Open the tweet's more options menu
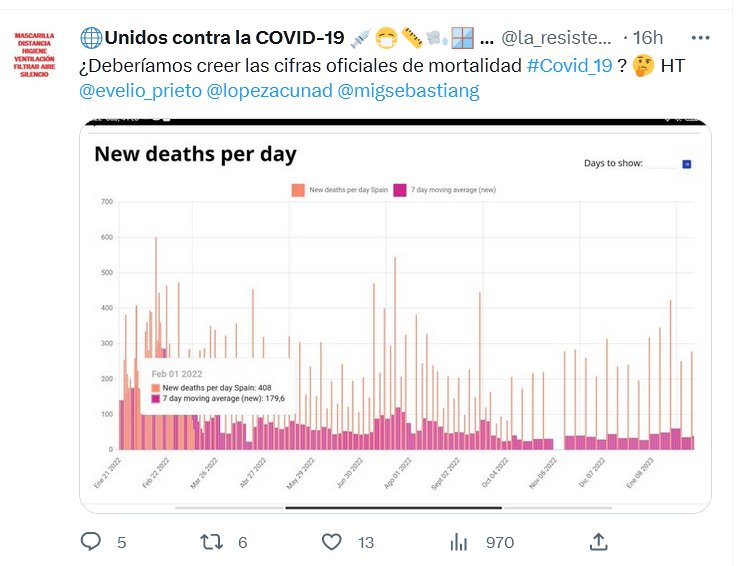The width and height of the screenshot is (750, 566). click(x=702, y=37)
